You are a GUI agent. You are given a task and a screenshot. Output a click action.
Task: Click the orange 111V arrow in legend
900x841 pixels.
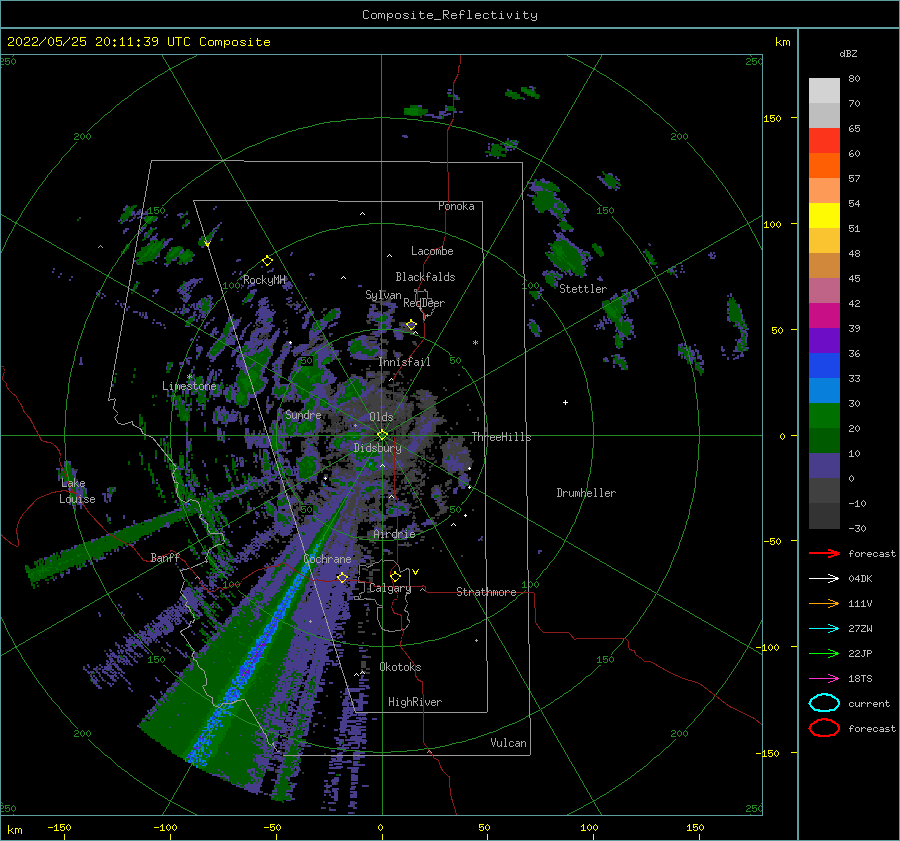coord(824,603)
